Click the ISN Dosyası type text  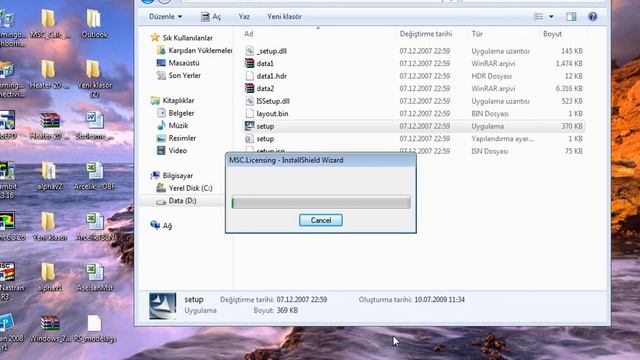tap(490, 151)
